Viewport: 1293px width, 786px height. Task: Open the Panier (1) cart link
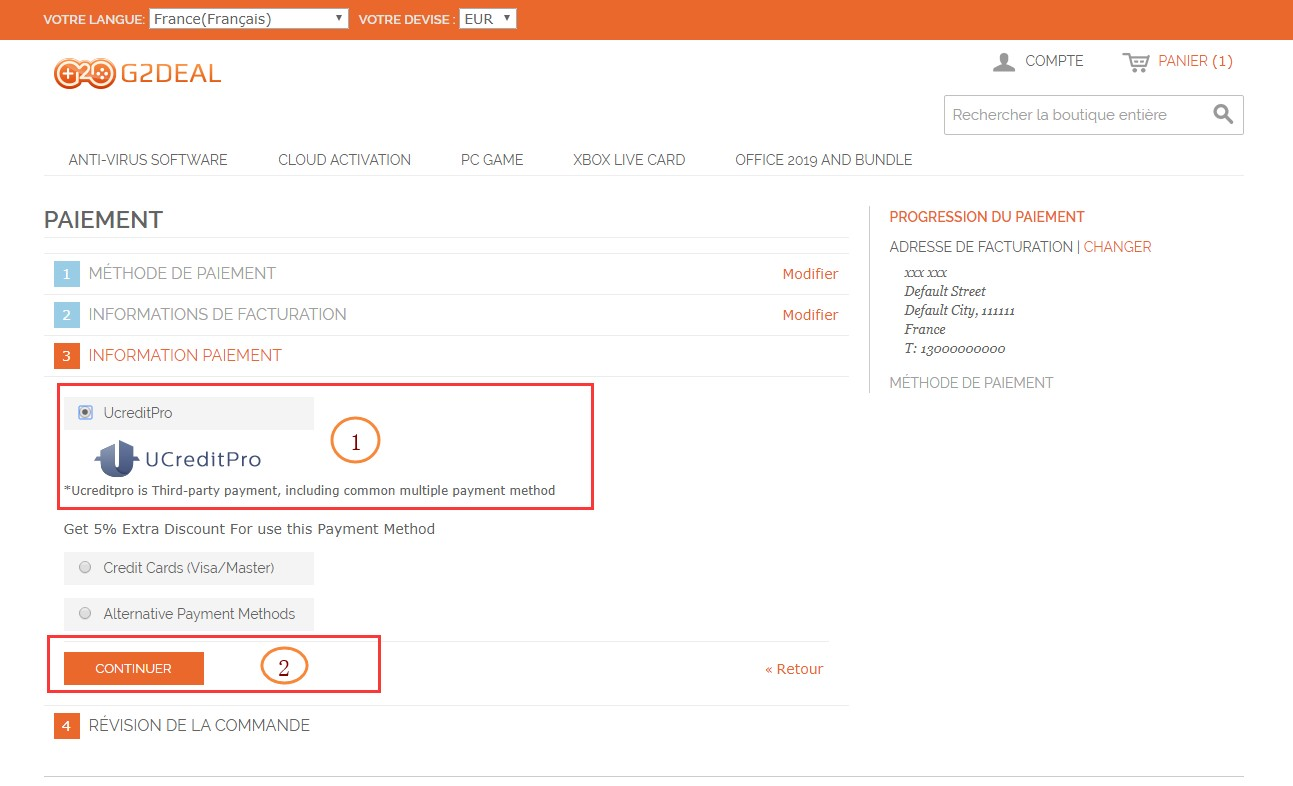coord(1195,62)
